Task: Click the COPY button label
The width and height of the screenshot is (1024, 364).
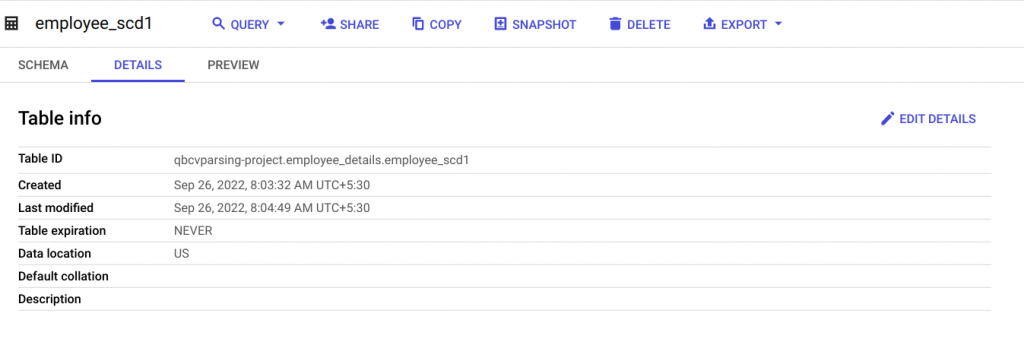Action: coord(445,25)
